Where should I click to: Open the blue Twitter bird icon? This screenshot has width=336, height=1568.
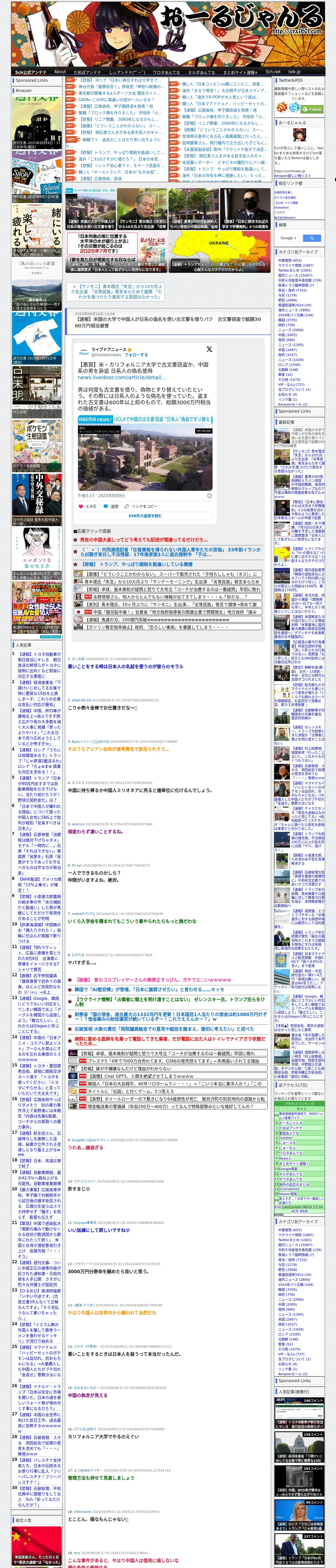[295, 108]
